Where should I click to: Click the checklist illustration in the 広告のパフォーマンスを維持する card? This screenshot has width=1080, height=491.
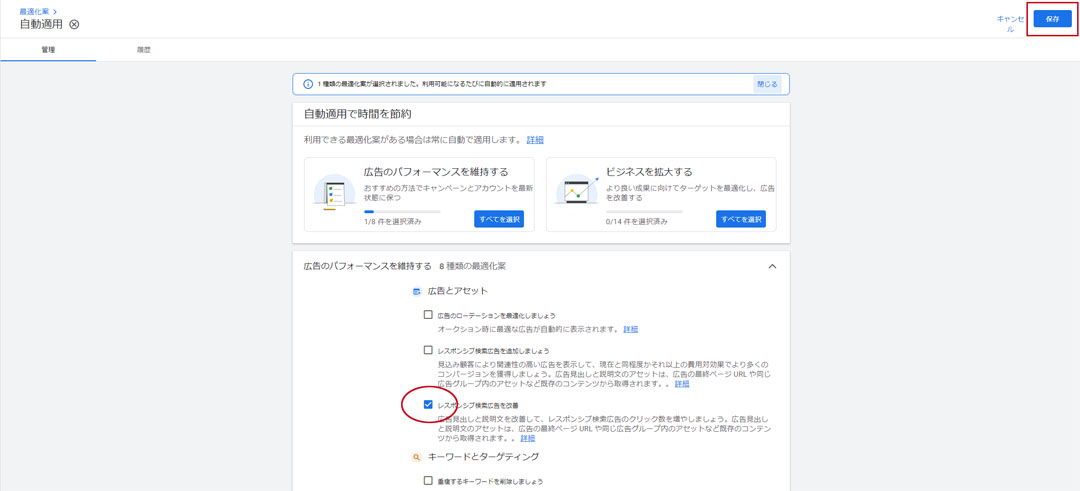[x=334, y=193]
